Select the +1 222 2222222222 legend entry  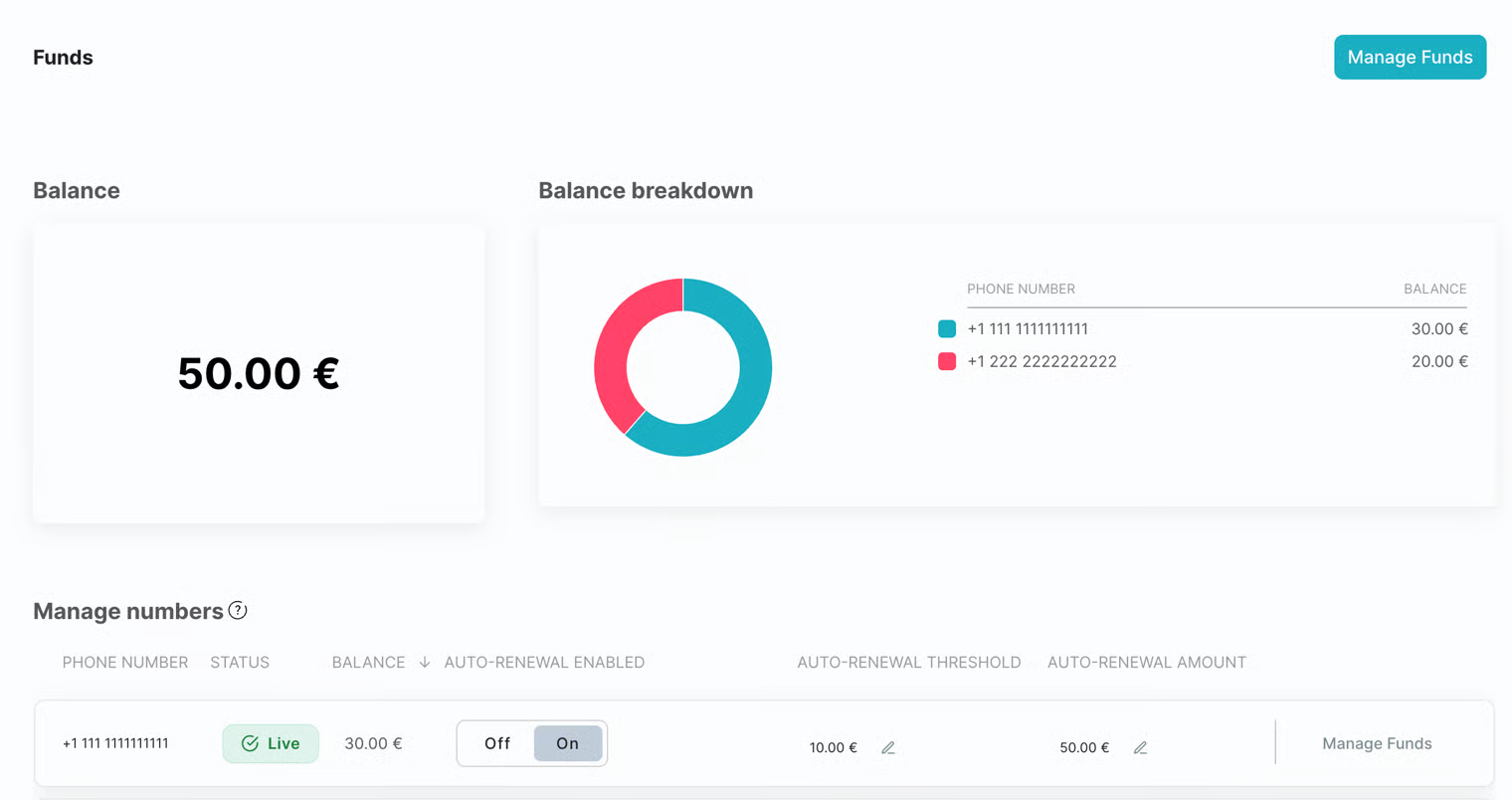[x=1041, y=361]
